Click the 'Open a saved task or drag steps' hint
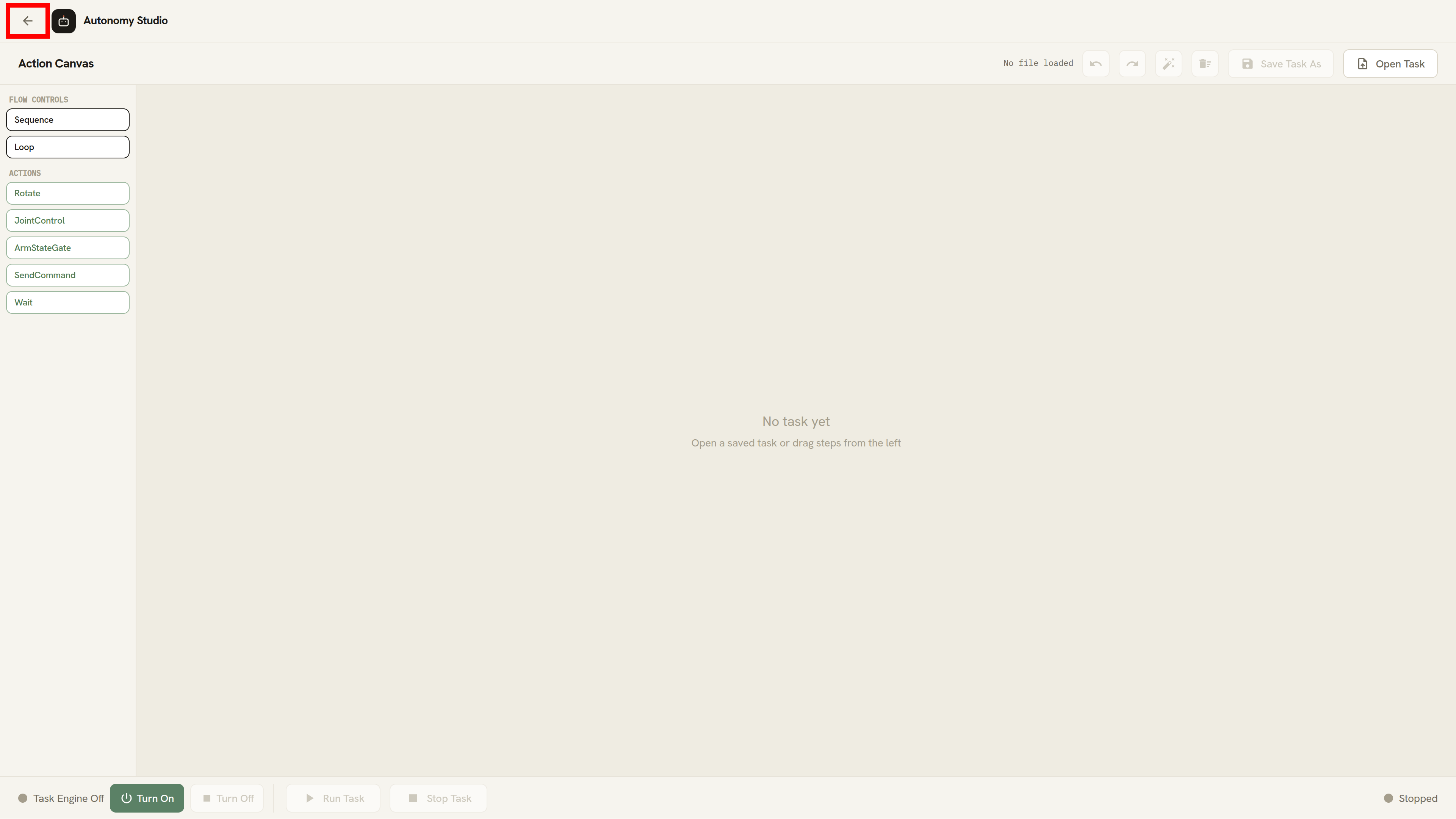Image resolution: width=1456 pixels, height=819 pixels. tap(796, 443)
